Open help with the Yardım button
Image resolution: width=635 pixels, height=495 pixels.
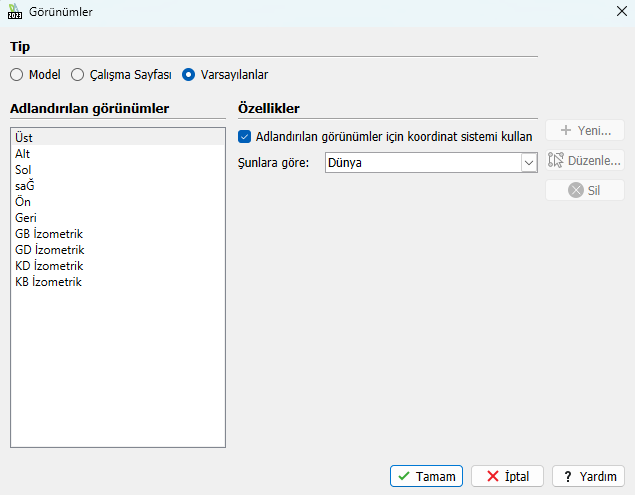588,476
